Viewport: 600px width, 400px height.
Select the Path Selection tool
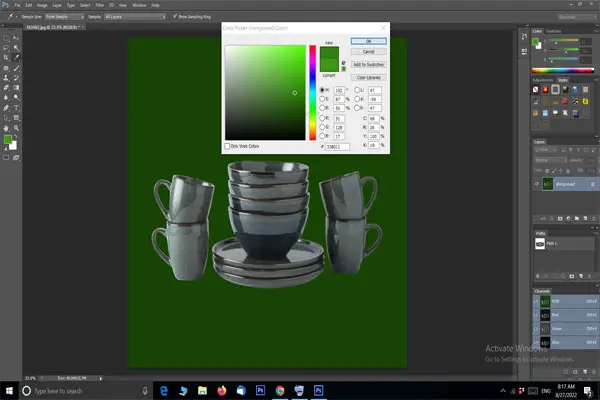pos(6,118)
